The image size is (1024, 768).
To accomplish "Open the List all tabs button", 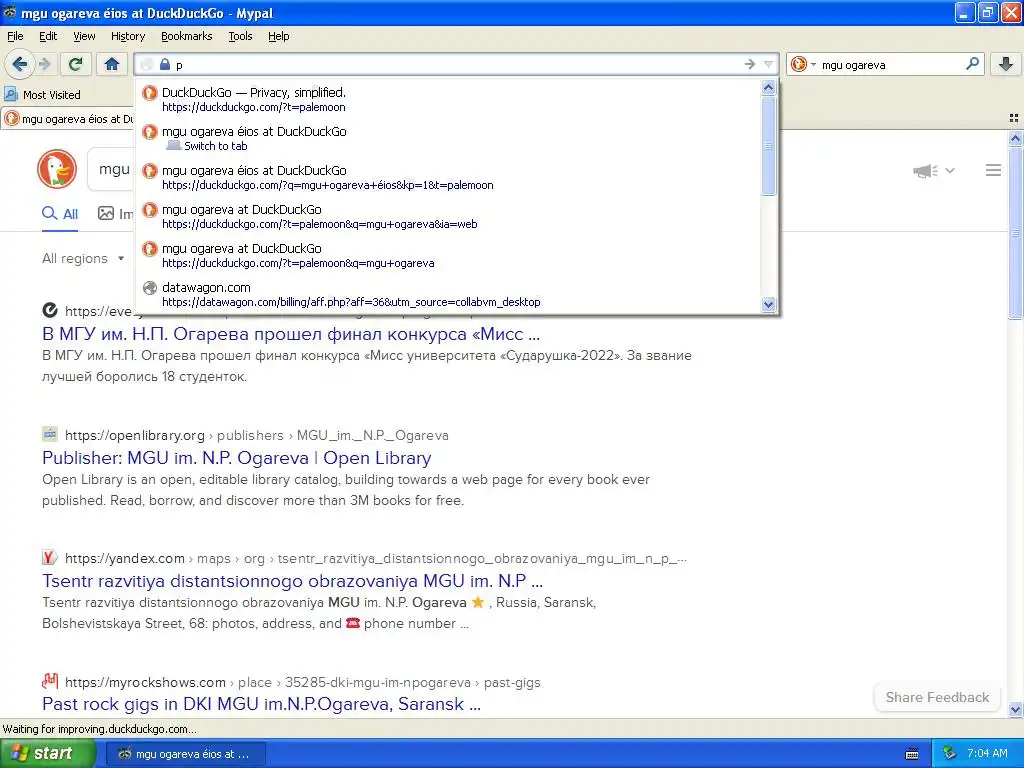I will [x=1014, y=118].
